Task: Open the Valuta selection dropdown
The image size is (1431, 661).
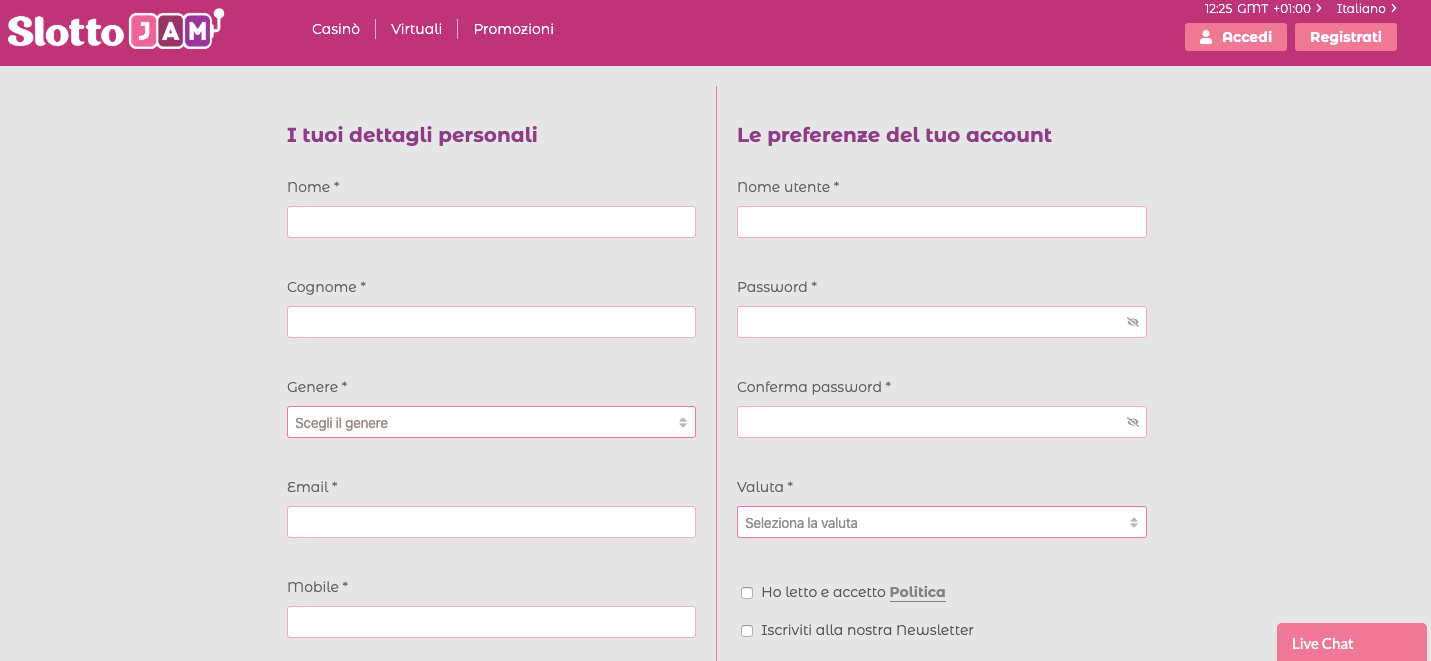Action: (x=941, y=521)
